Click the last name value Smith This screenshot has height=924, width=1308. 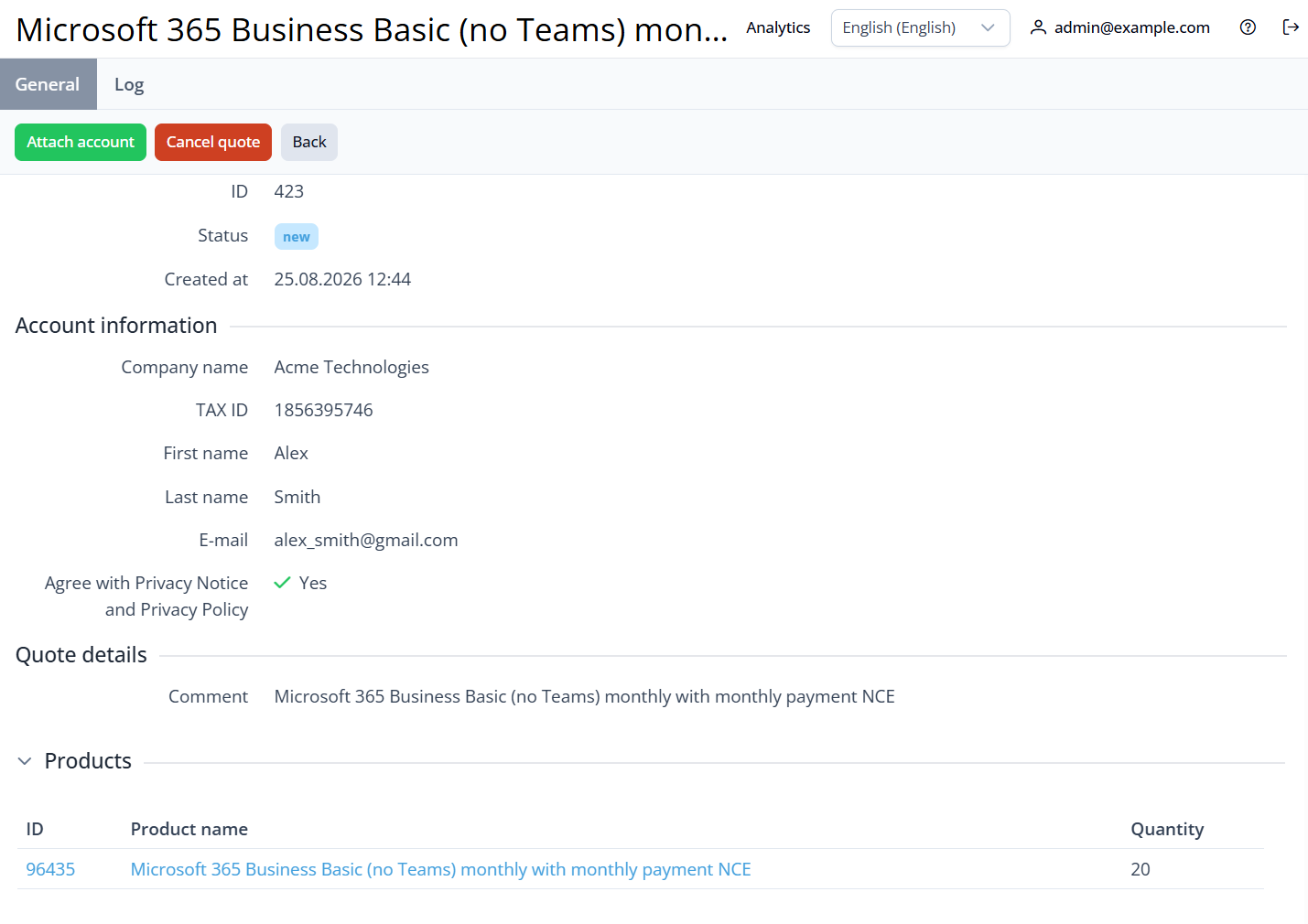[x=297, y=497]
